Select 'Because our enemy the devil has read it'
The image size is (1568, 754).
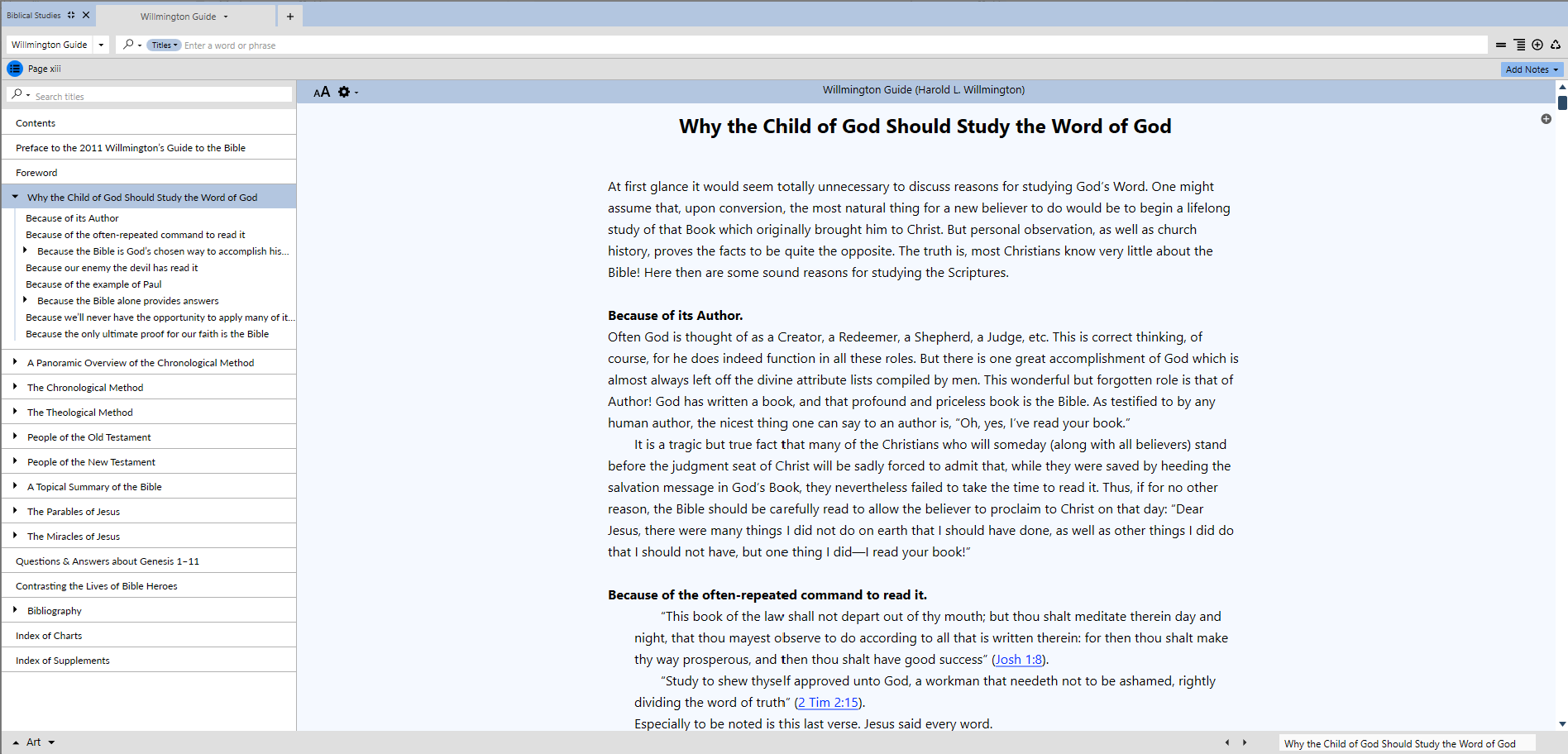click(112, 268)
